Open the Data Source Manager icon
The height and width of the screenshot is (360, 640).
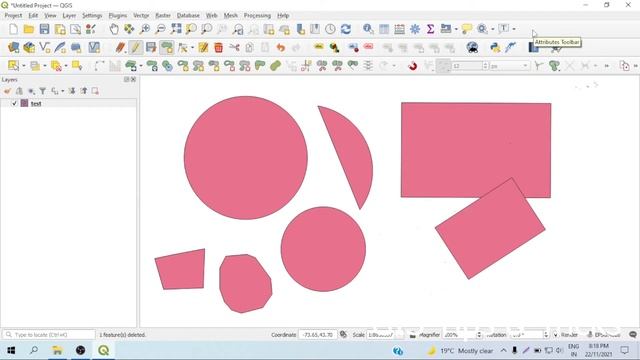[13, 47]
